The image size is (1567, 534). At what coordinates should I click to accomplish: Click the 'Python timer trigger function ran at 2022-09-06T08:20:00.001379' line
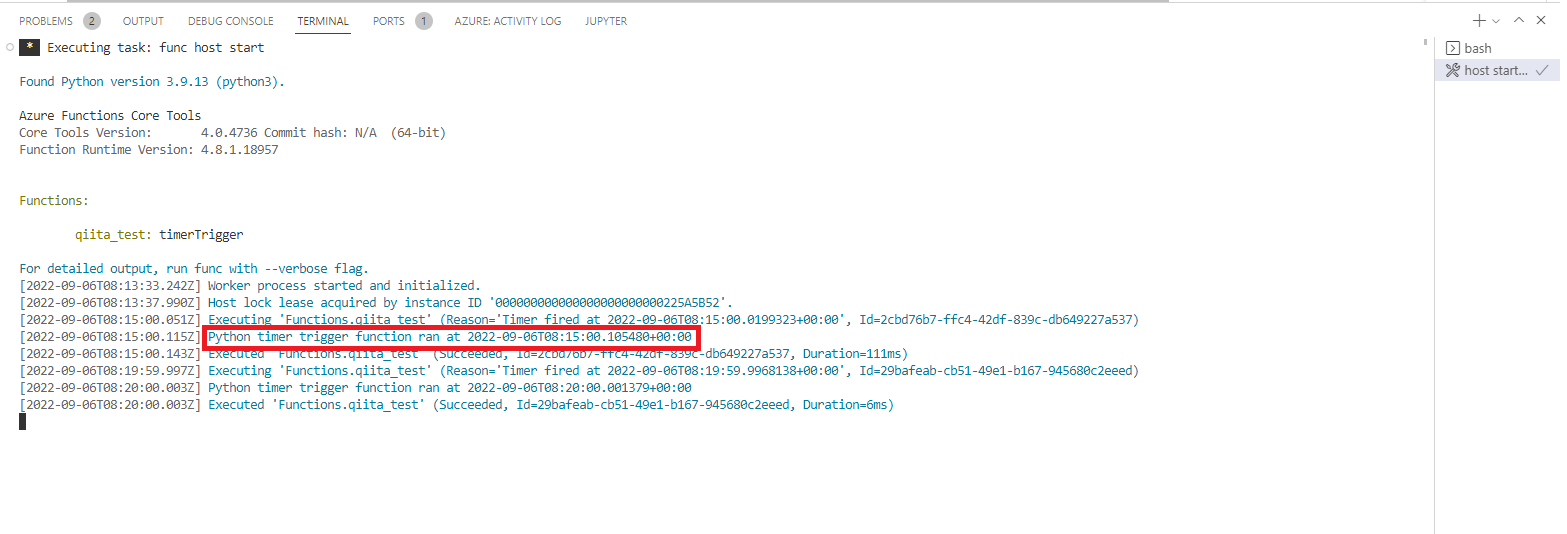coord(355,387)
